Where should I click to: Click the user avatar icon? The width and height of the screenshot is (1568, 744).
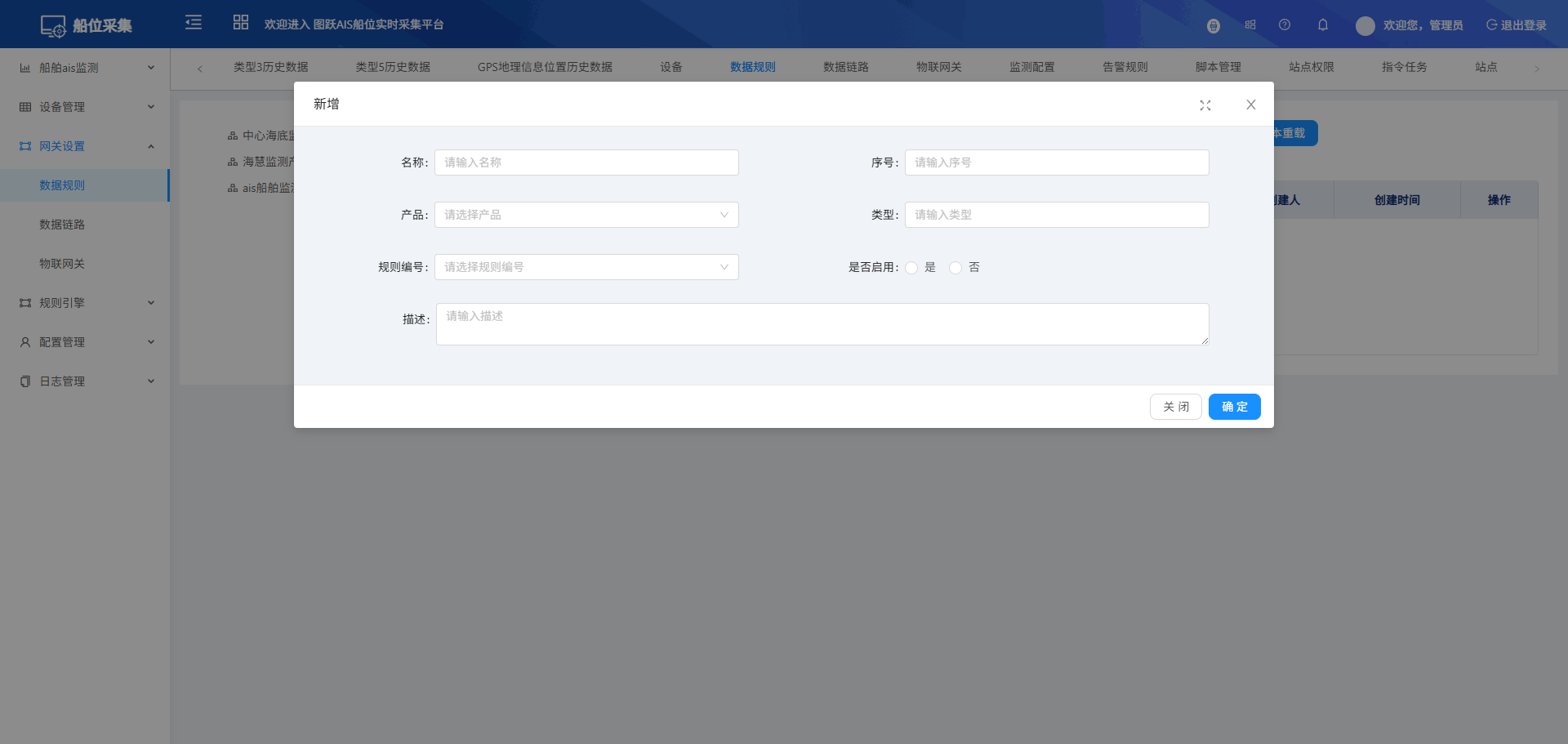(1365, 26)
